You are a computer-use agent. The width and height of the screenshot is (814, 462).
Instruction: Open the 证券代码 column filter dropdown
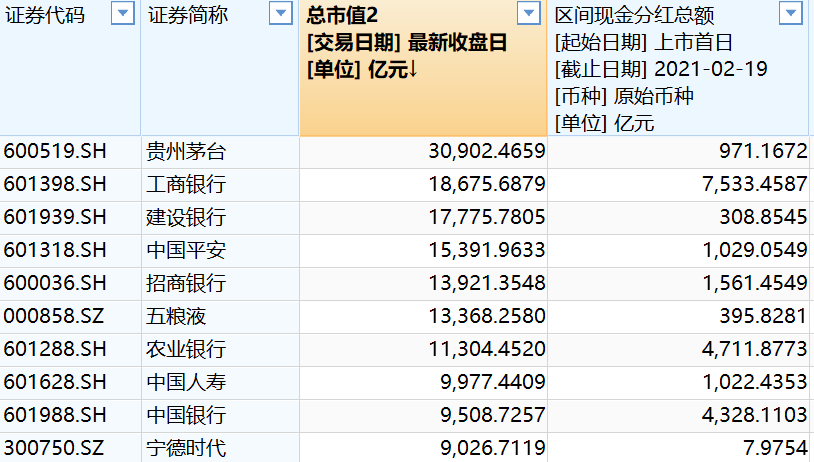123,13
